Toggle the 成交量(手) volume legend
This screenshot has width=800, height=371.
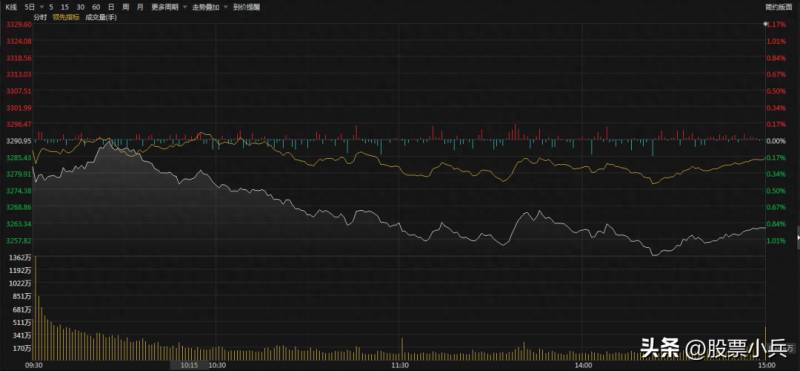coord(101,17)
